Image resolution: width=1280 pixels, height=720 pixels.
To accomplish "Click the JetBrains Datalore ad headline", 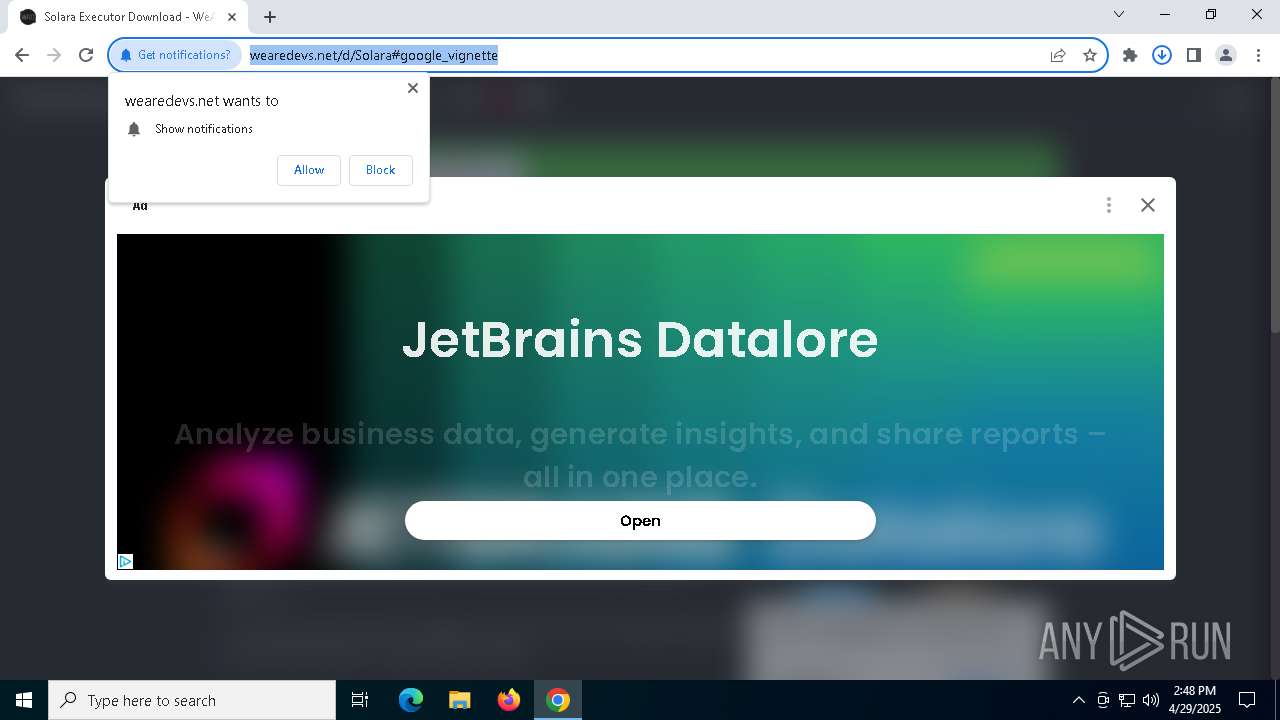I will [640, 339].
